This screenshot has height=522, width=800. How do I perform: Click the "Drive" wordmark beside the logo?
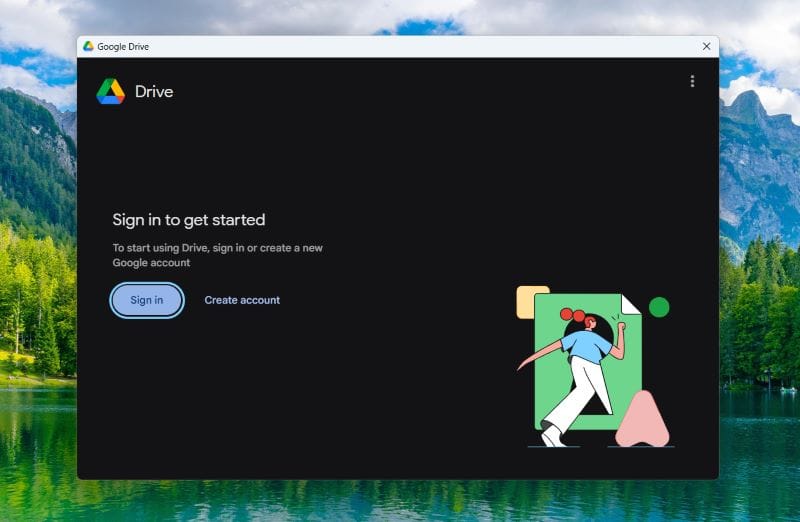(154, 92)
